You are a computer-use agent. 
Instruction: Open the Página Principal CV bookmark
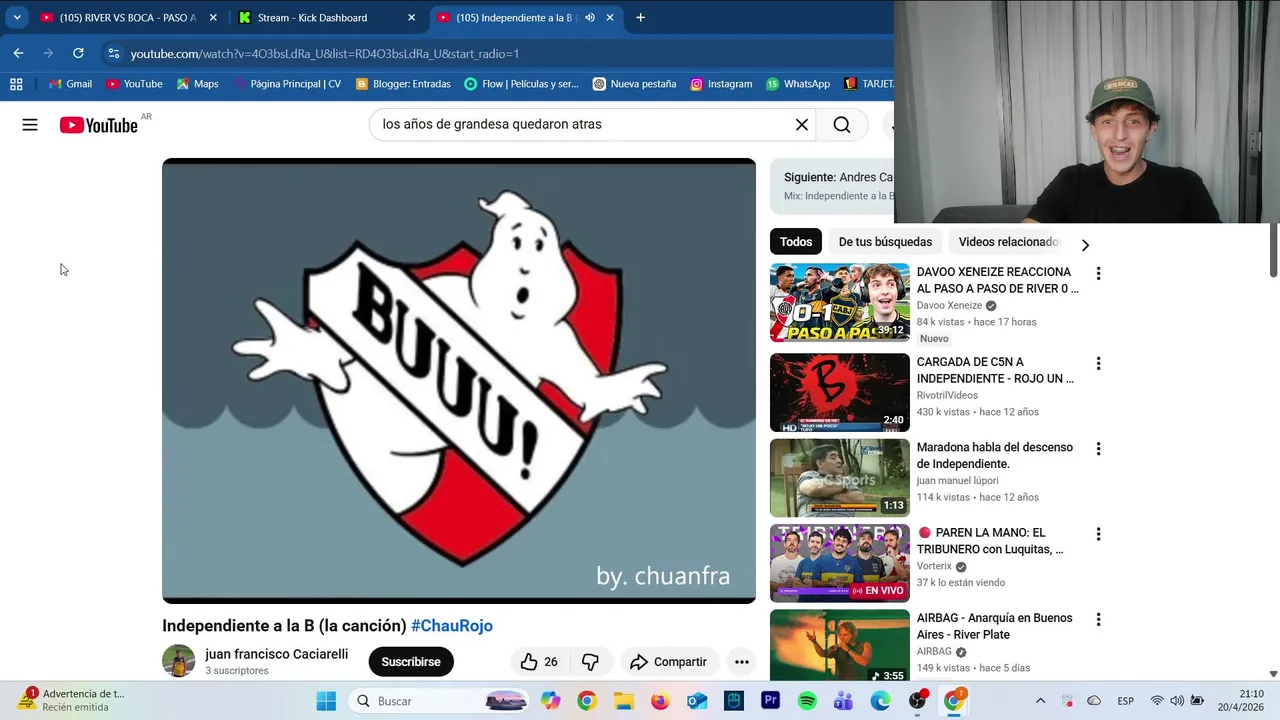[x=287, y=84]
